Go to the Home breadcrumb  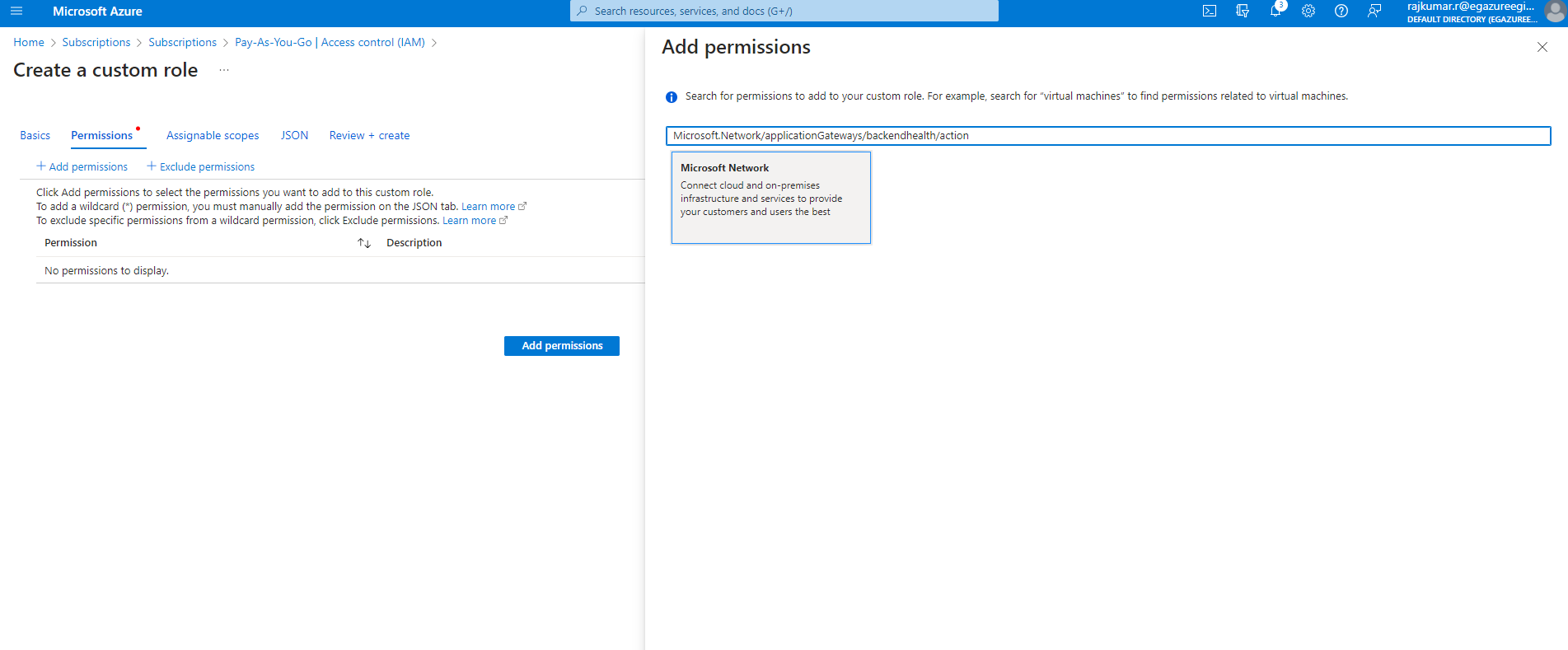[29, 42]
